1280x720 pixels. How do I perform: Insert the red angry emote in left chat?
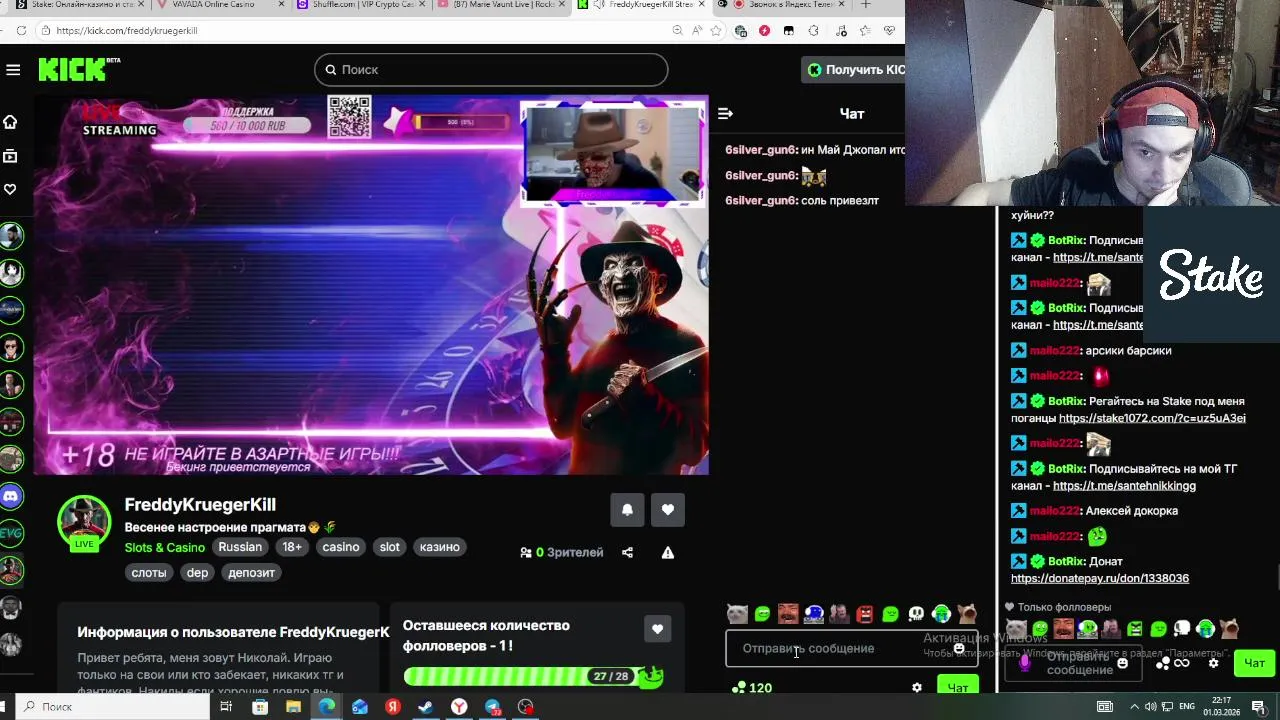(865, 614)
